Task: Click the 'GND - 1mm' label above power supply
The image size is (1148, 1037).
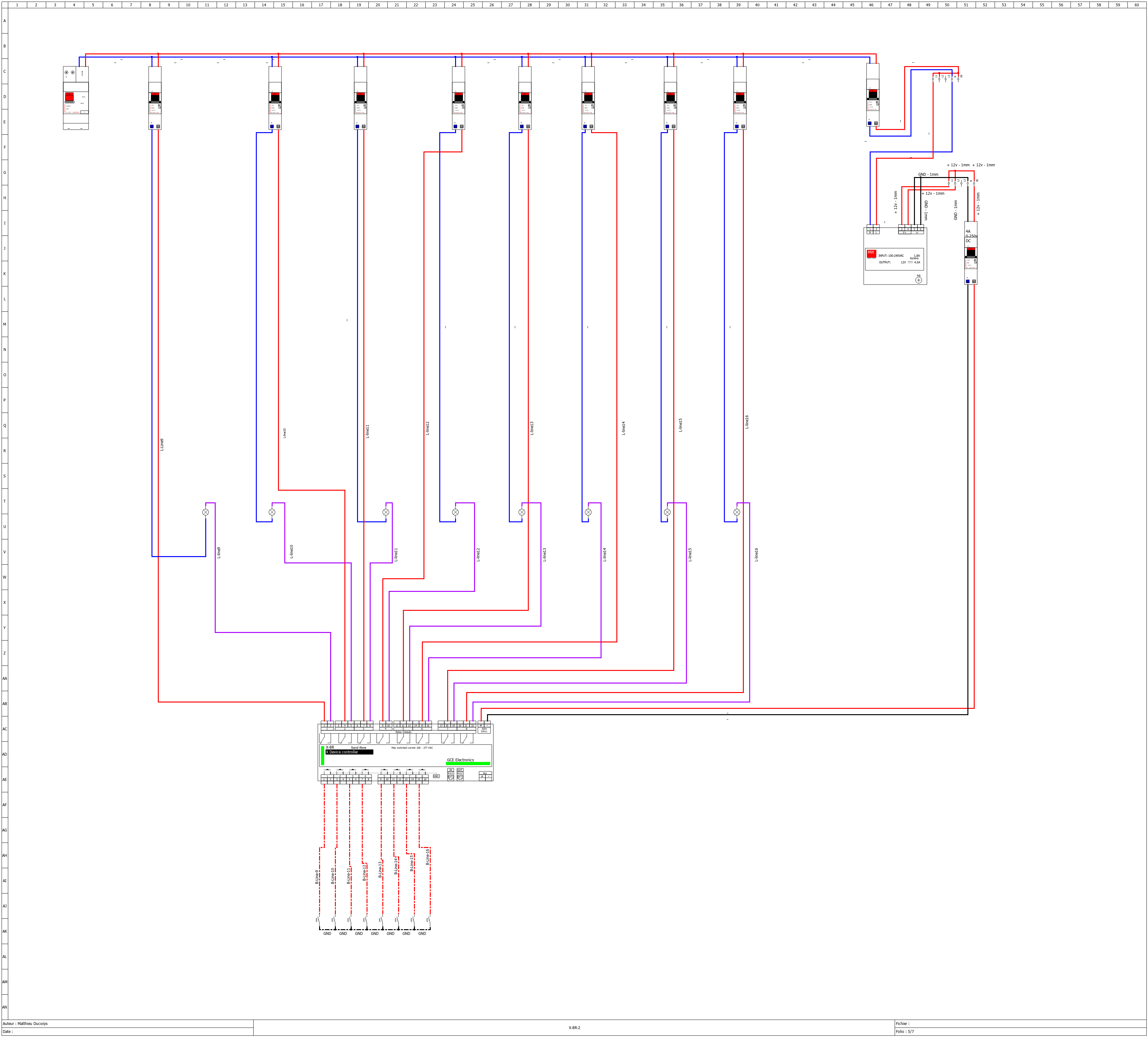Action: tap(928, 175)
